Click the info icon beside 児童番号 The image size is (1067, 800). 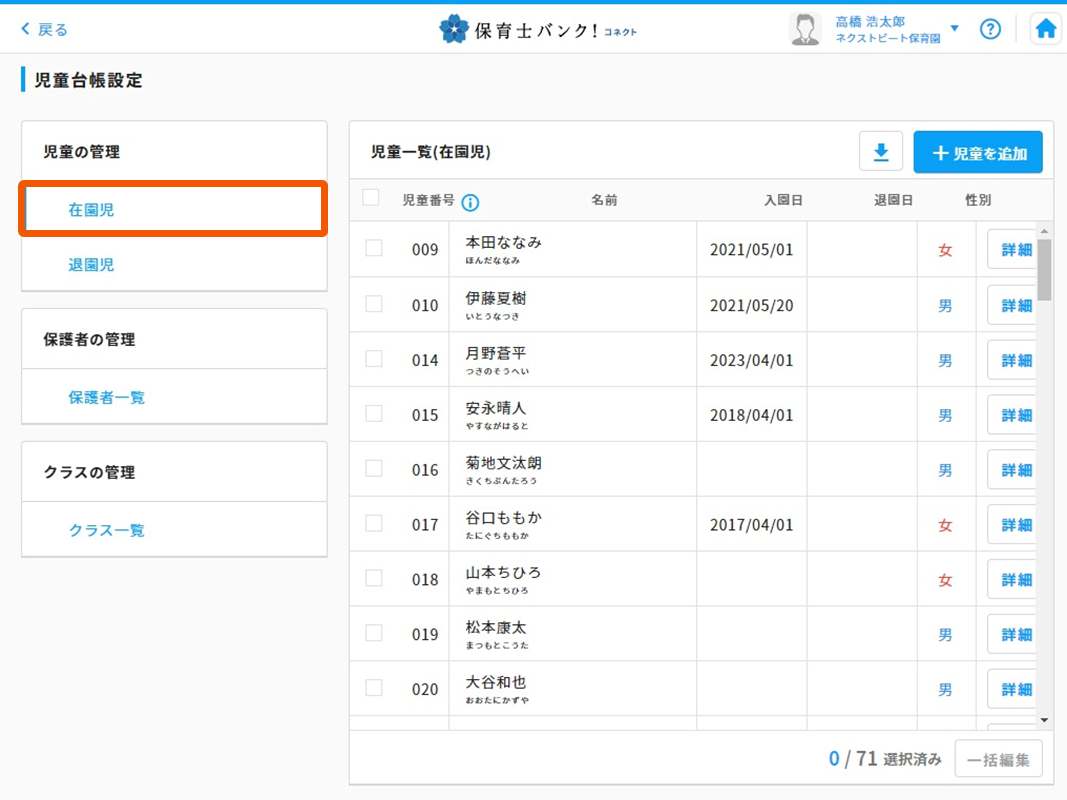coord(470,202)
